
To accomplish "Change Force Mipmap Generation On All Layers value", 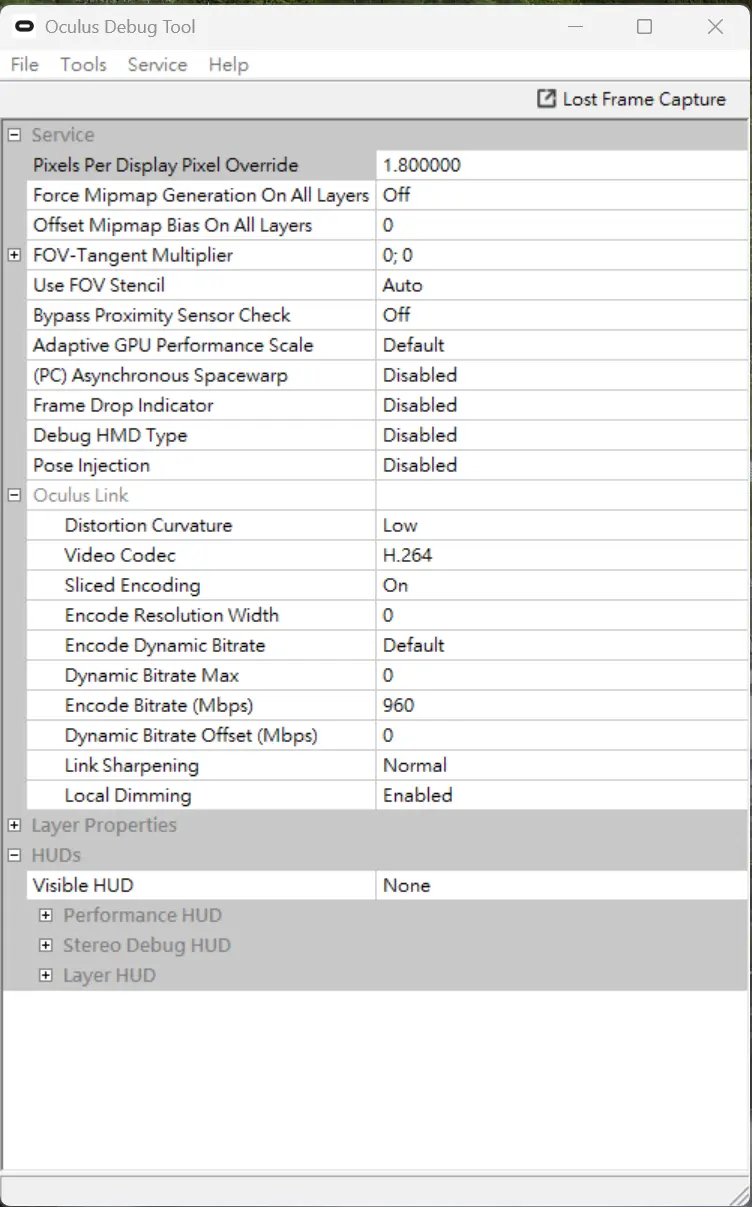I will click(562, 195).
